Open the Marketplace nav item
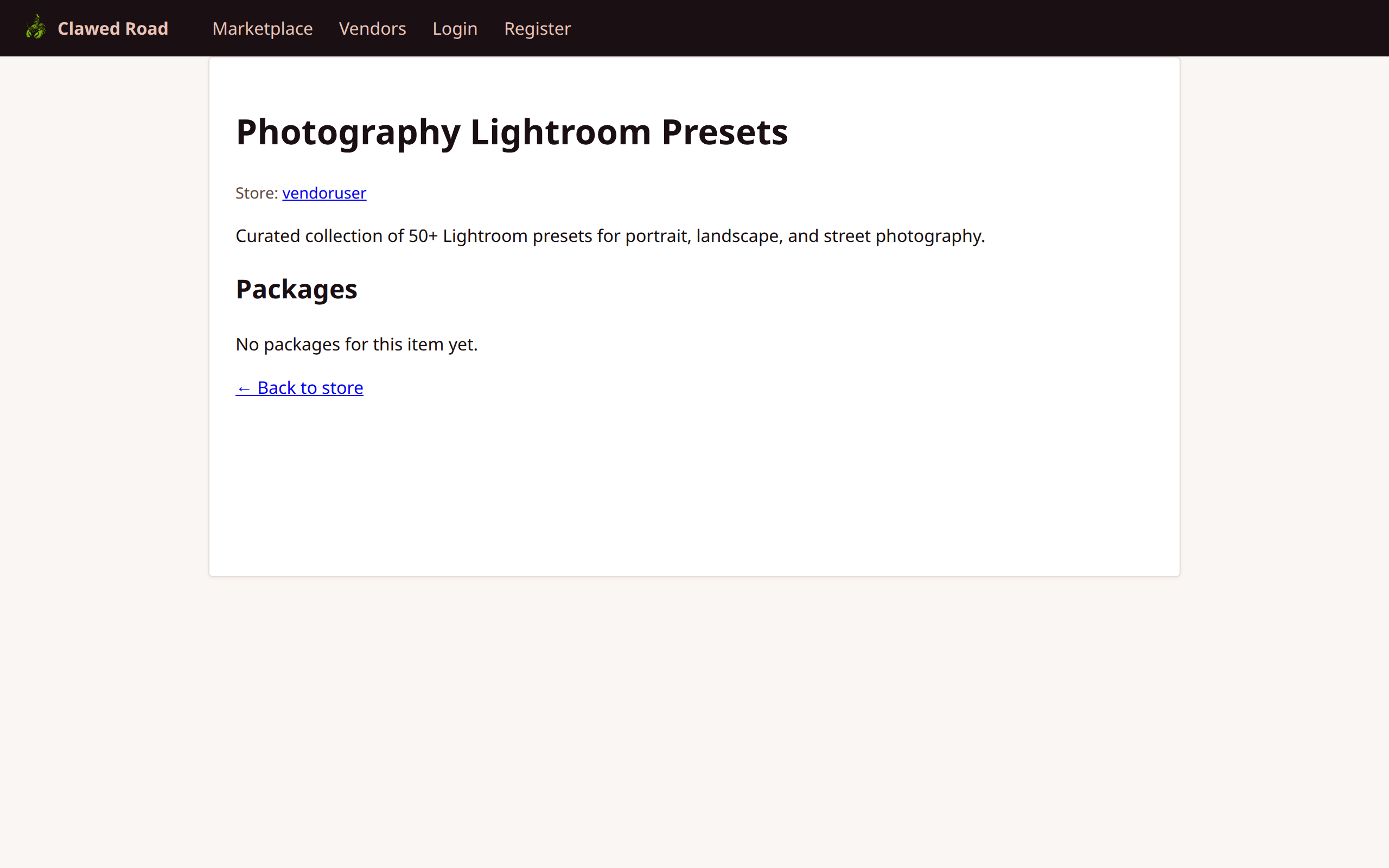 pos(262,29)
